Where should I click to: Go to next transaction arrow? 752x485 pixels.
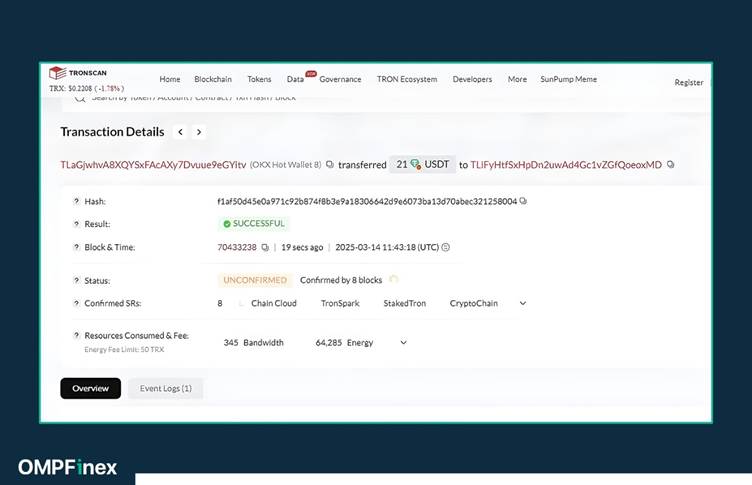click(199, 132)
